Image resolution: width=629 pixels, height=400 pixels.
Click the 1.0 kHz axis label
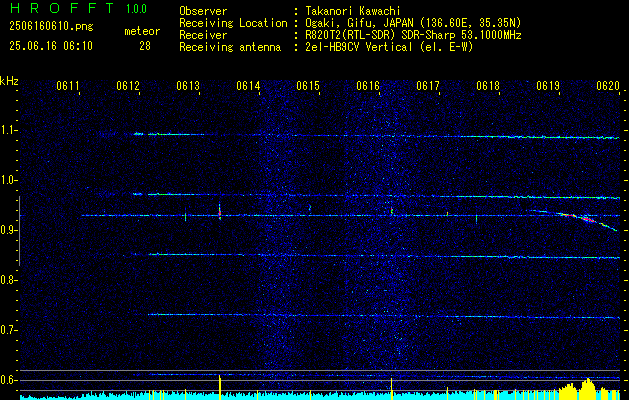pos(8,181)
